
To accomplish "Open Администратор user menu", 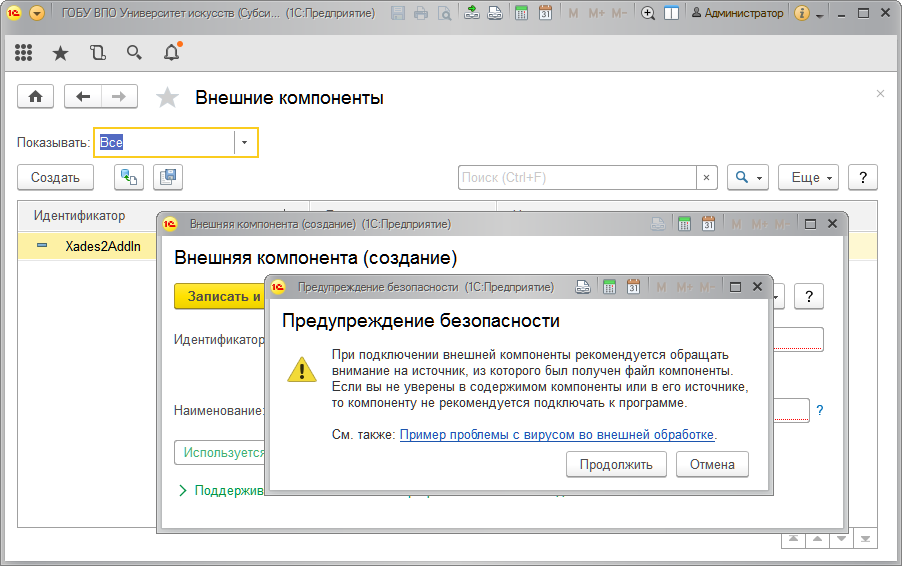I will (x=737, y=13).
